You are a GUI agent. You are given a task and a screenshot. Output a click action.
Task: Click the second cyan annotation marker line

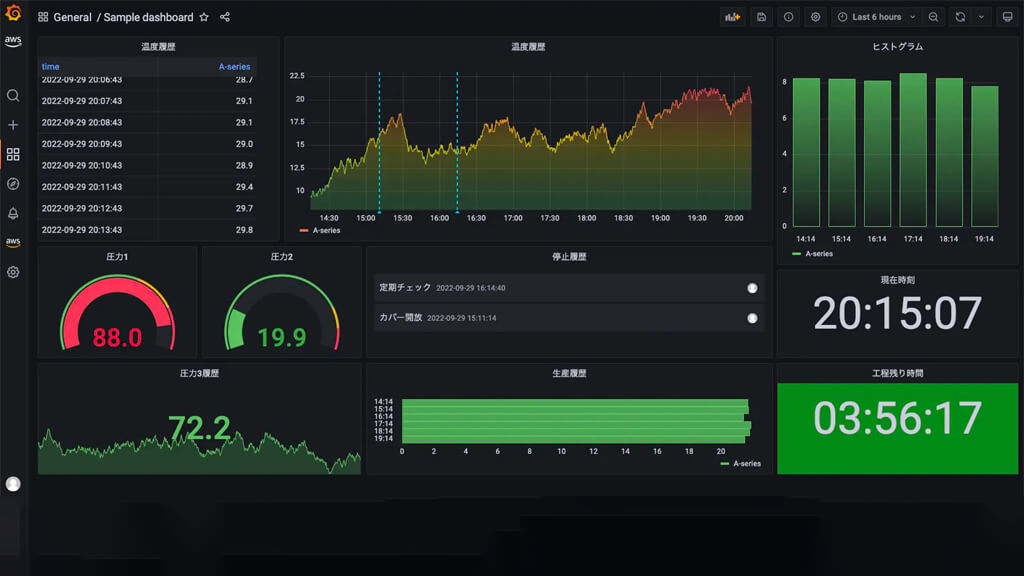[x=457, y=142]
